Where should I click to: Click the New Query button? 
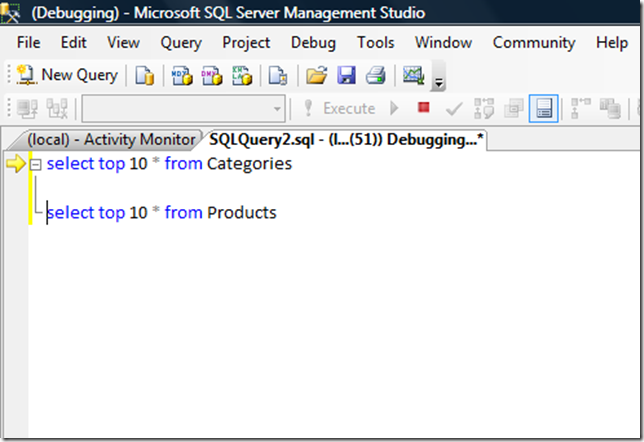pos(67,75)
